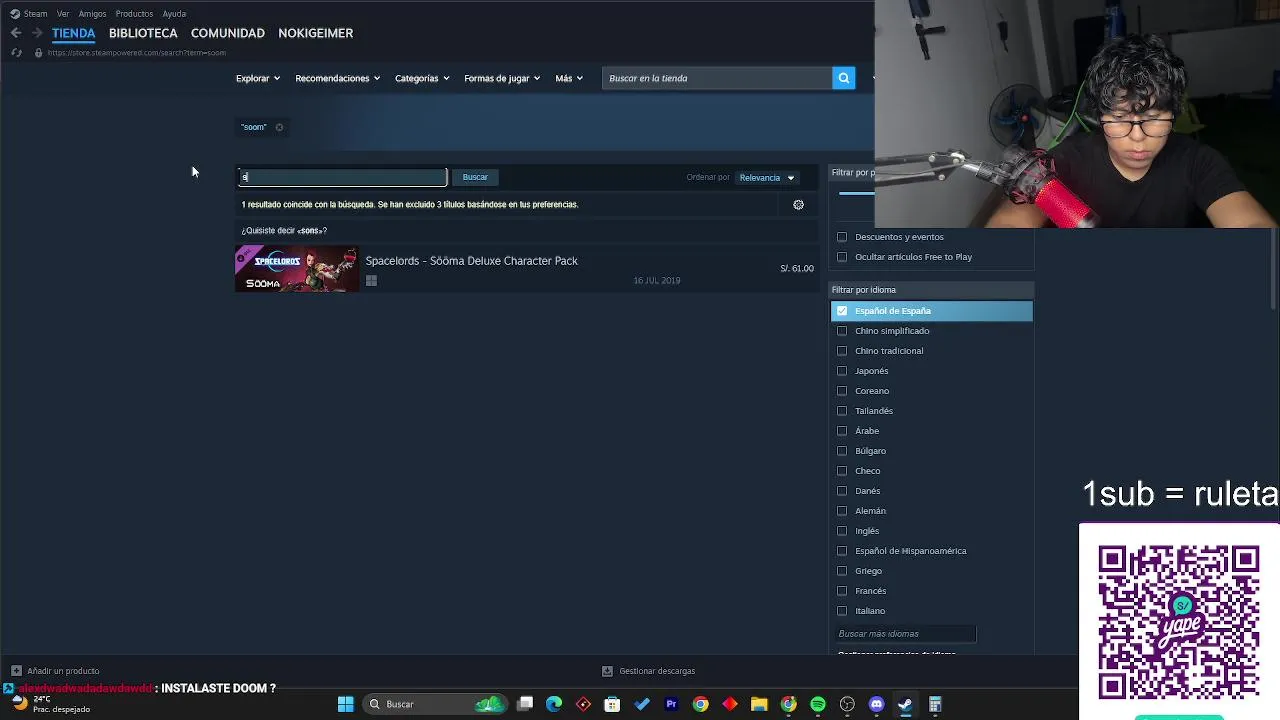Click Añadir un producto

coord(63,671)
